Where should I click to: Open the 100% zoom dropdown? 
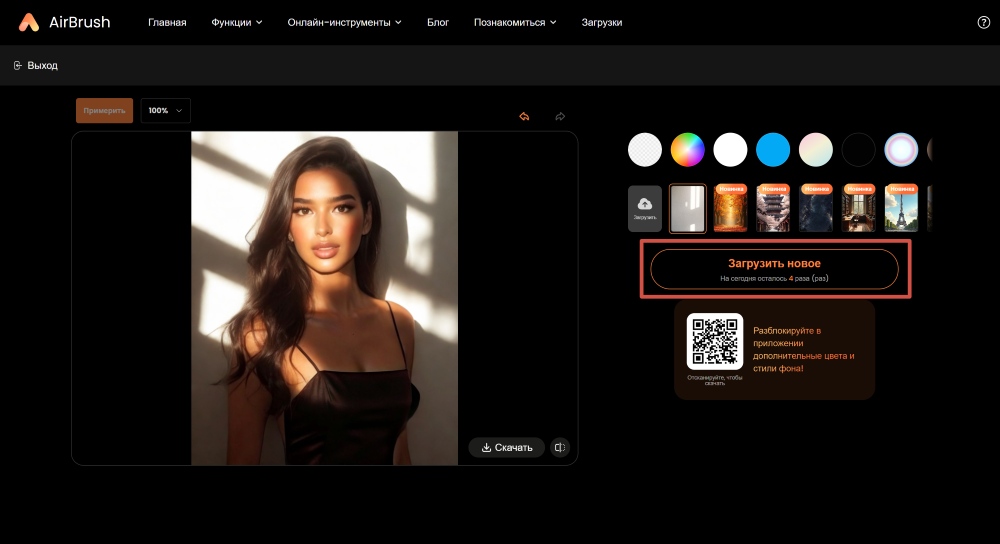tap(165, 110)
